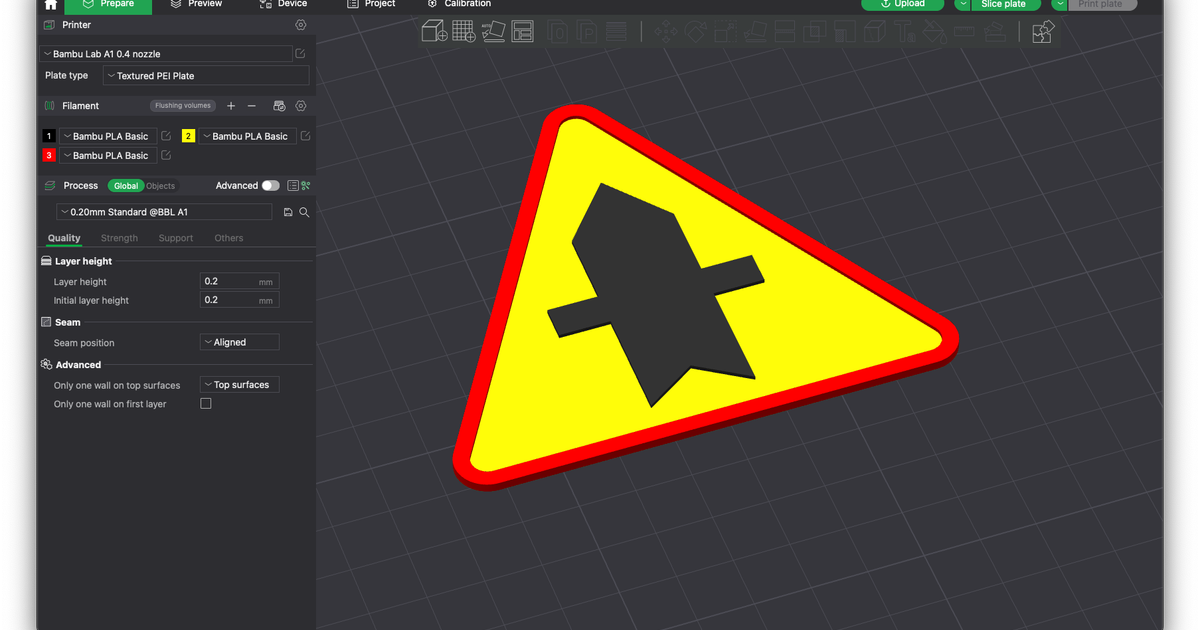Toggle the Advanced process settings switch
The image size is (1200, 630).
tap(270, 185)
